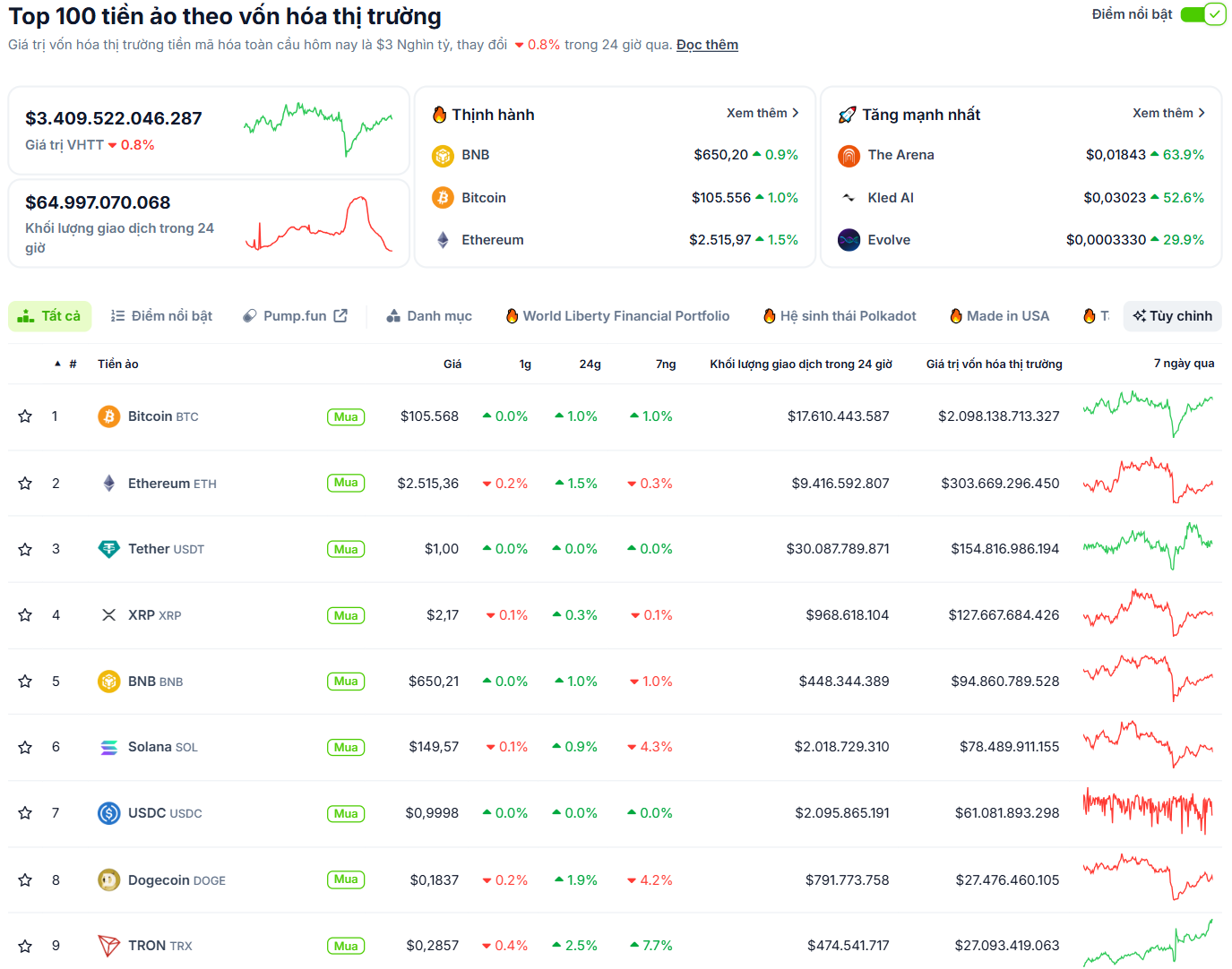This screenshot has height=969, width=1232.
Task: Click the external link icon next to Pump.fun
Action: point(340,316)
